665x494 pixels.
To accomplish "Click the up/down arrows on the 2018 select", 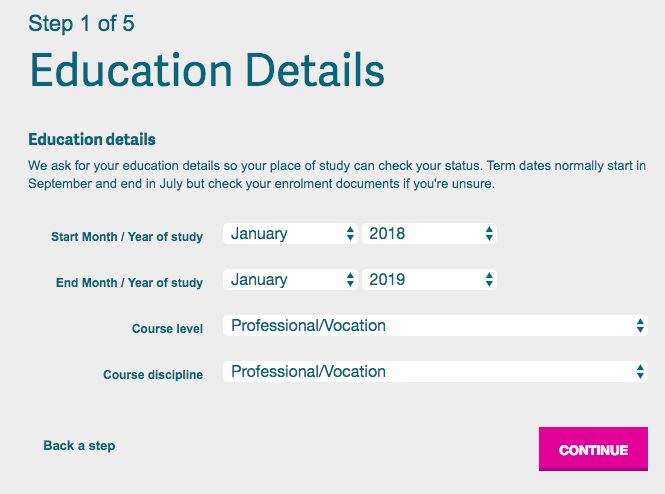I will 489,234.
